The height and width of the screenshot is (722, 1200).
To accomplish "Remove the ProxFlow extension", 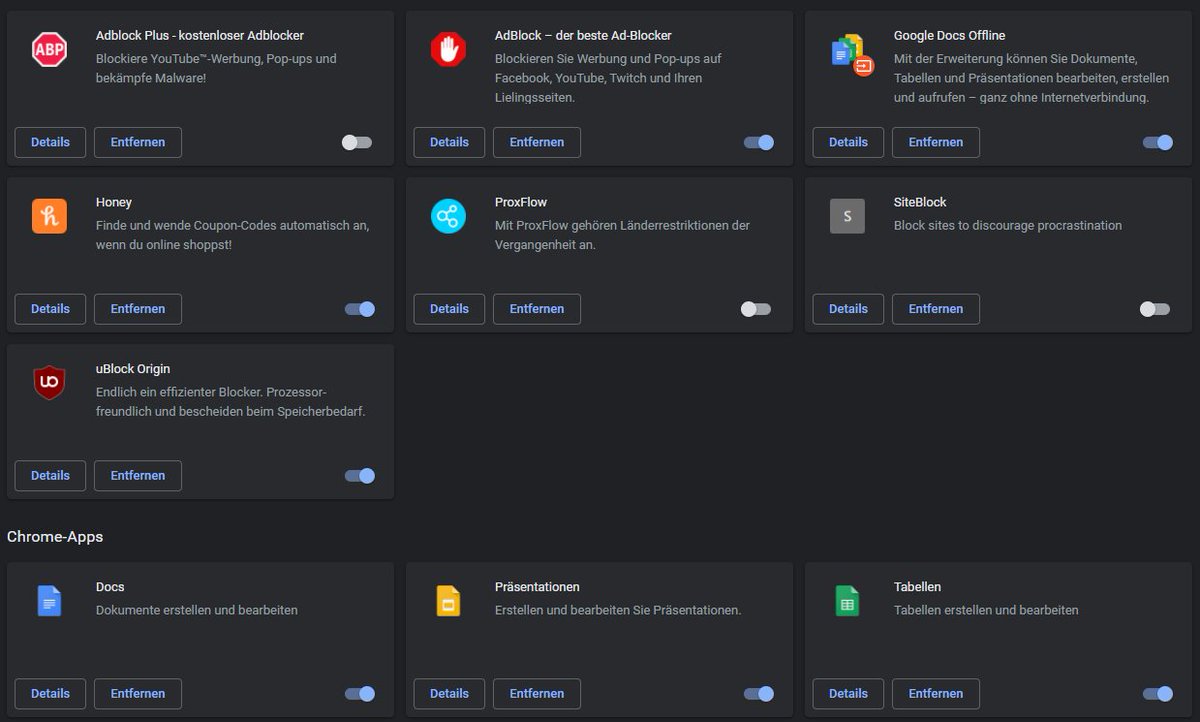I will (x=537, y=309).
